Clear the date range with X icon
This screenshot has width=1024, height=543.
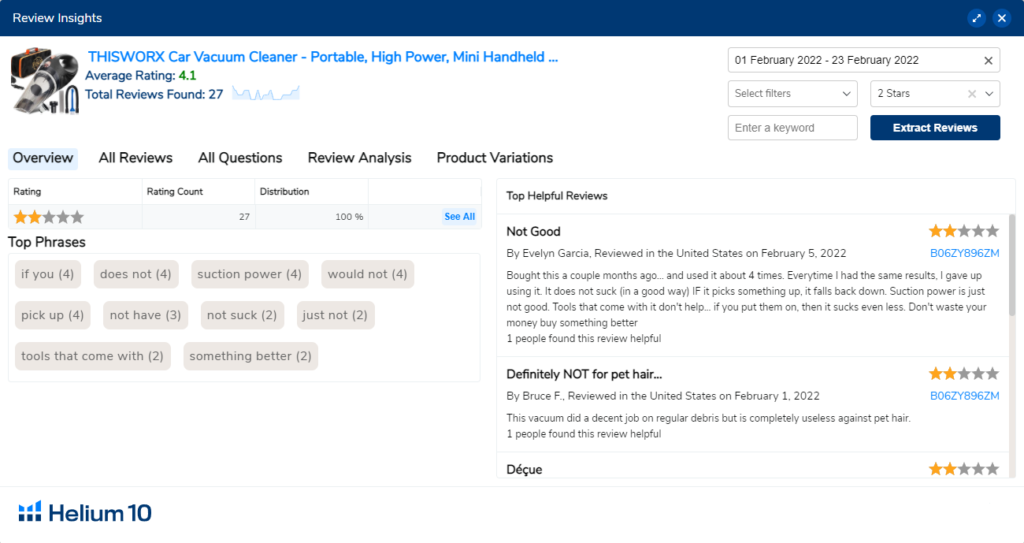(x=988, y=61)
